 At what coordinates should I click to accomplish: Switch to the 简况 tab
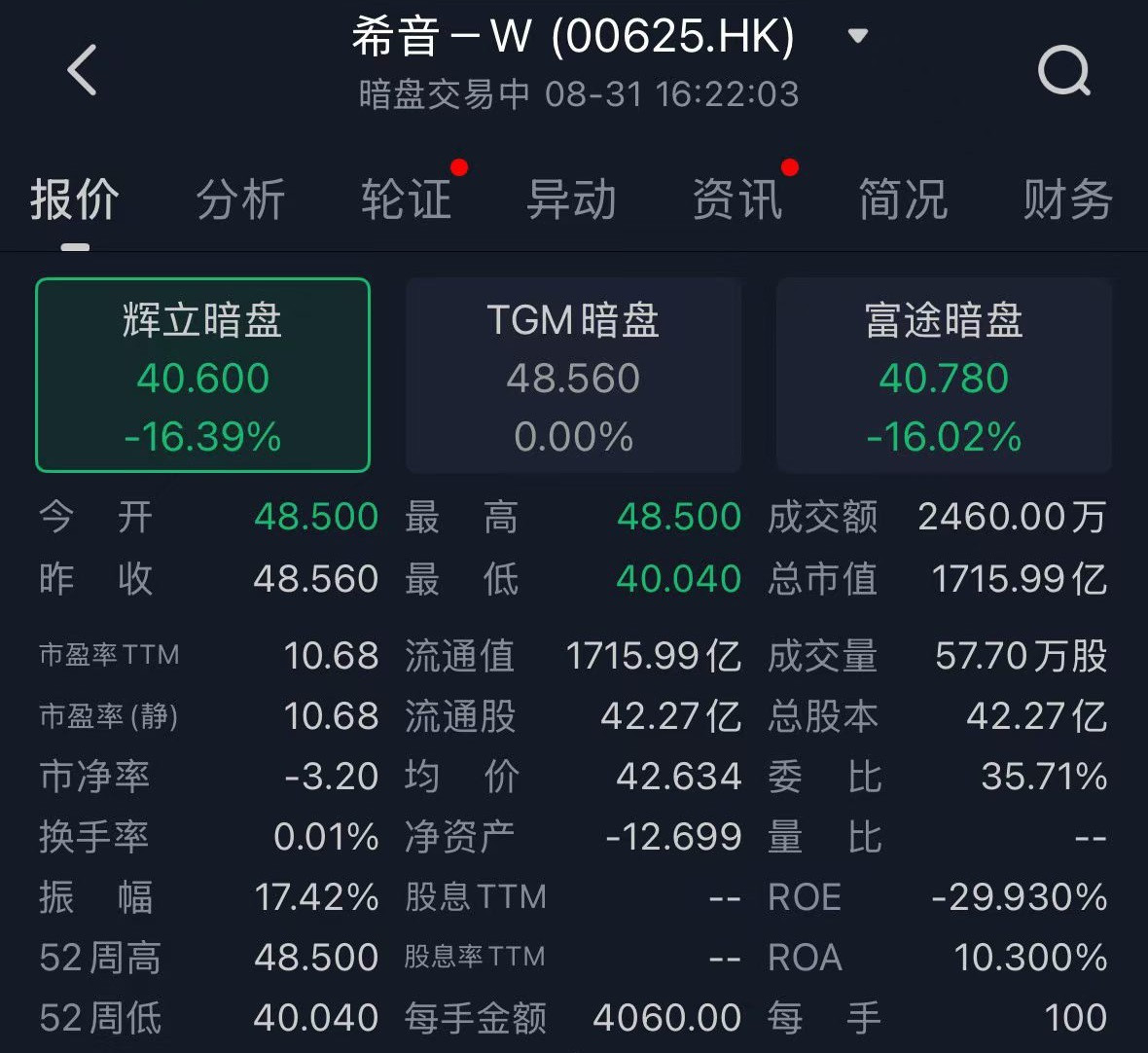(x=903, y=200)
